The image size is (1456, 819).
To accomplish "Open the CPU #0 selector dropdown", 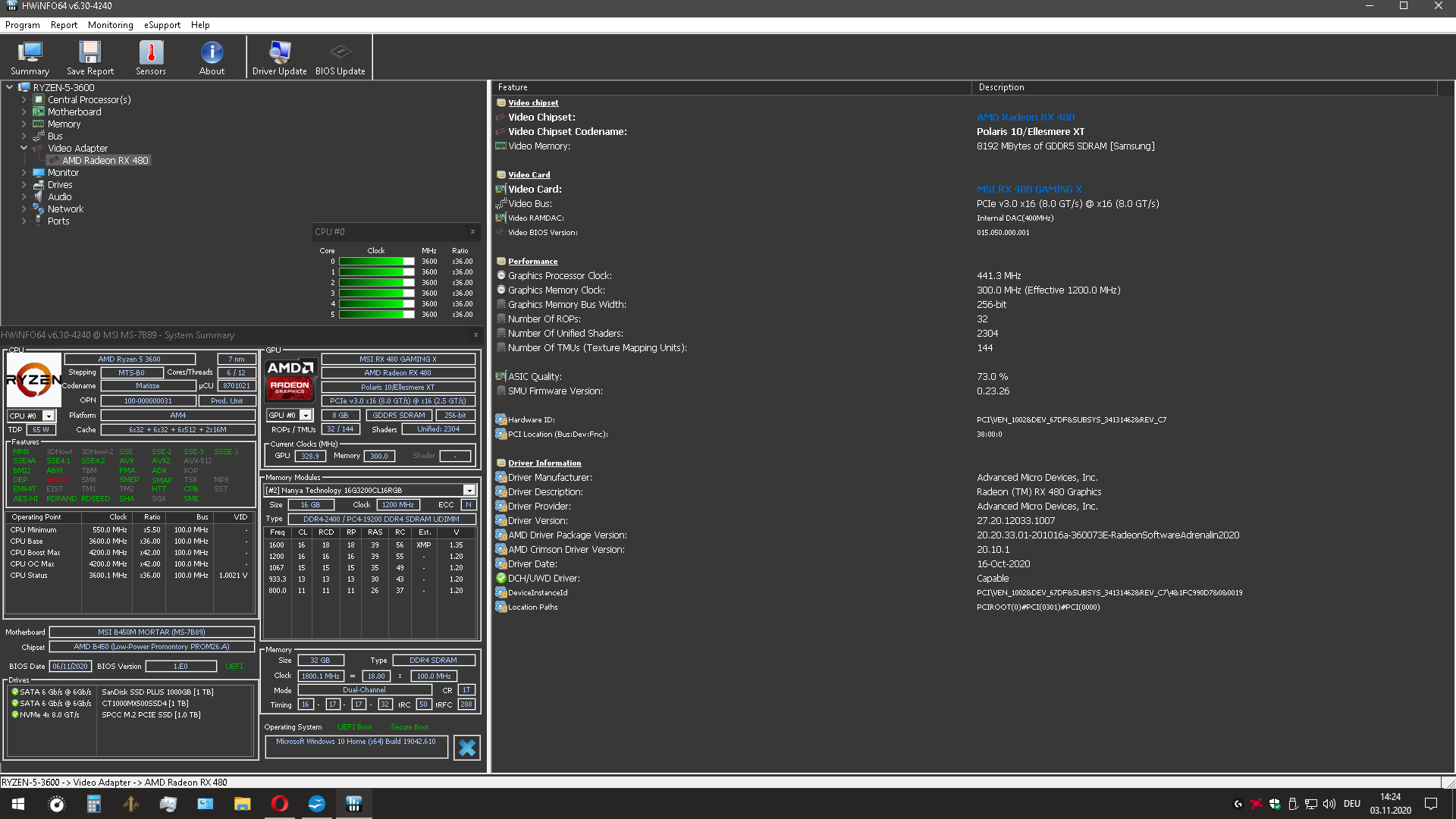I will [49, 416].
